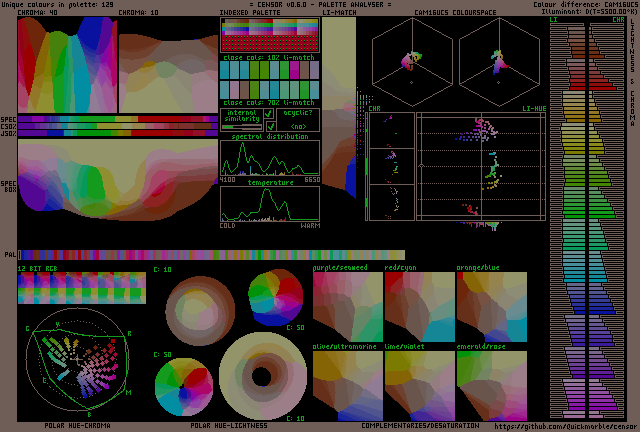This screenshot has width=640, height=432.
Task: Click the temperature cold-warm graph
Action: coord(270,204)
